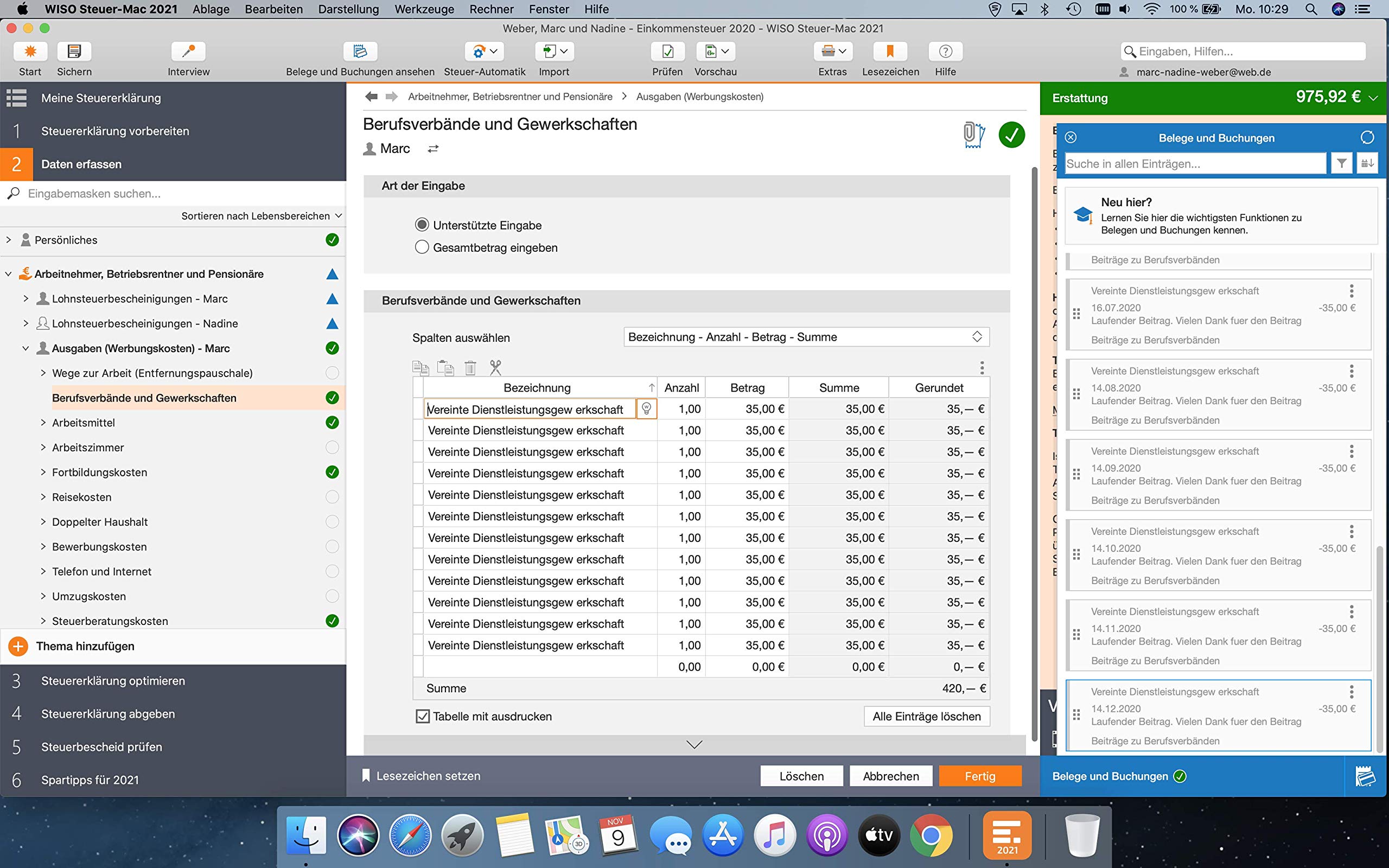Go back with the left navigation arrow
Viewport: 1389px width, 868px height.
coord(371,97)
